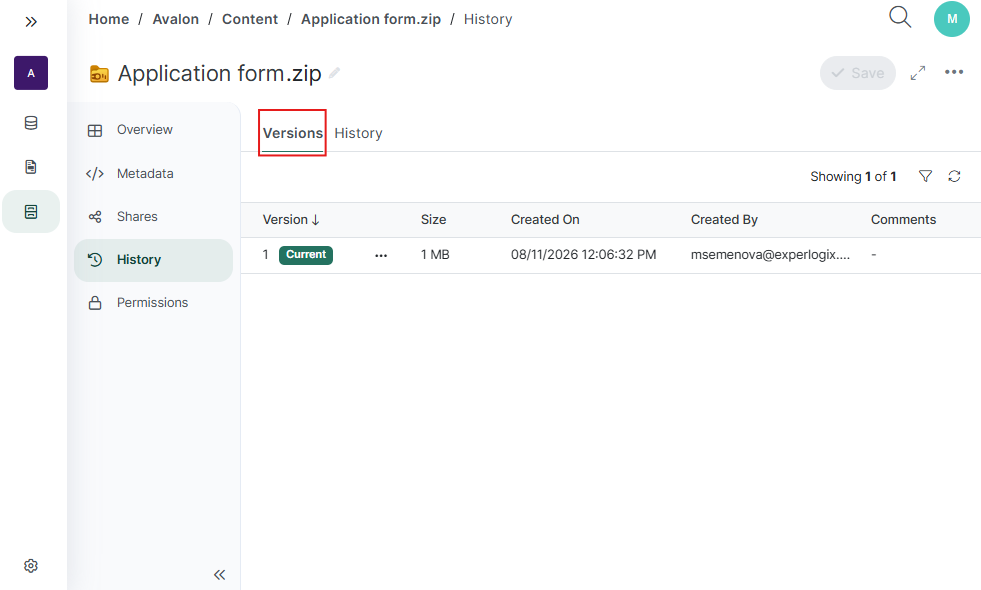
Task: Switch to the History tab
Action: point(358,133)
